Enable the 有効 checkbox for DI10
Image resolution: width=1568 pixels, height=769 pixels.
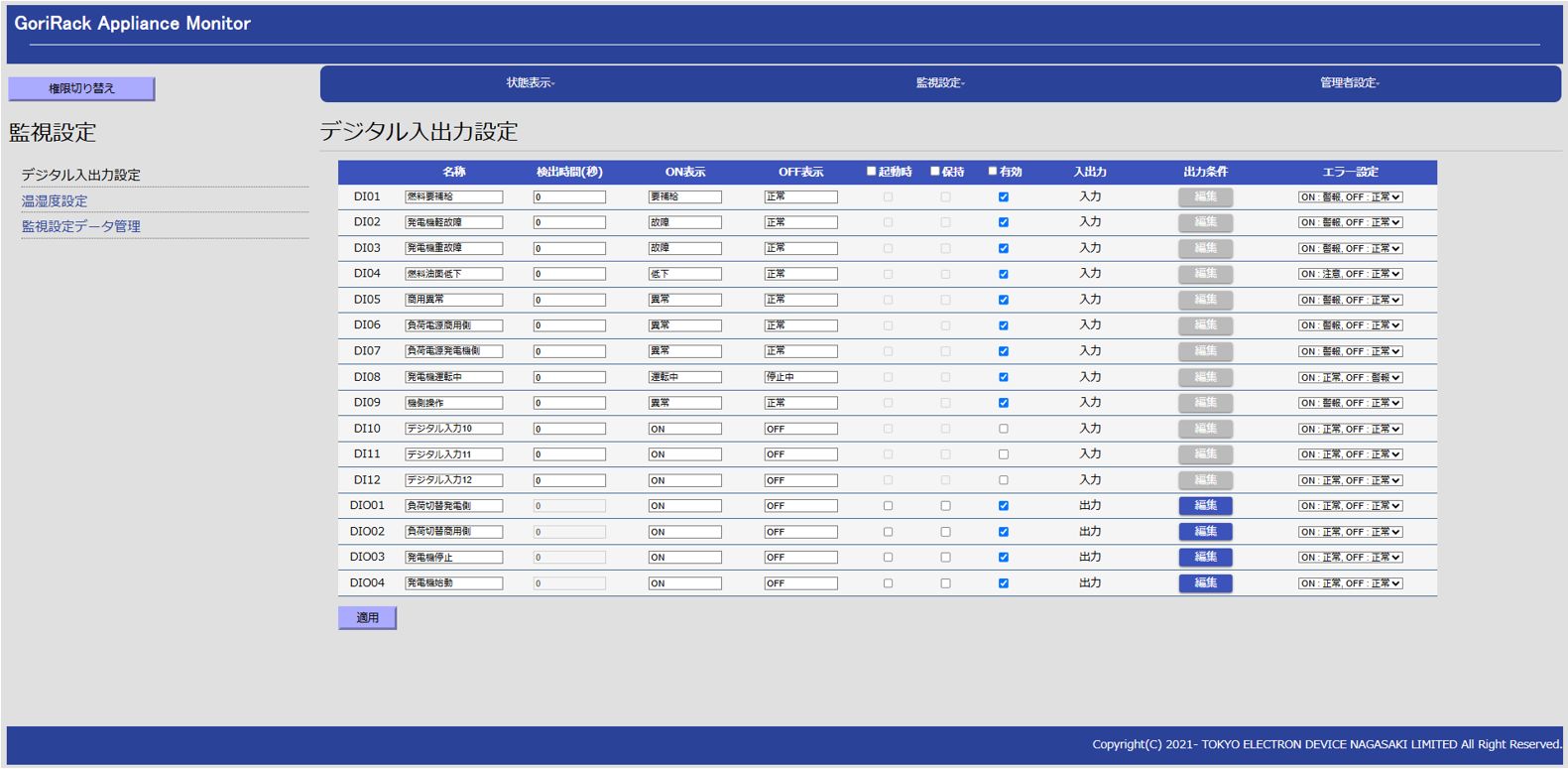click(1004, 429)
